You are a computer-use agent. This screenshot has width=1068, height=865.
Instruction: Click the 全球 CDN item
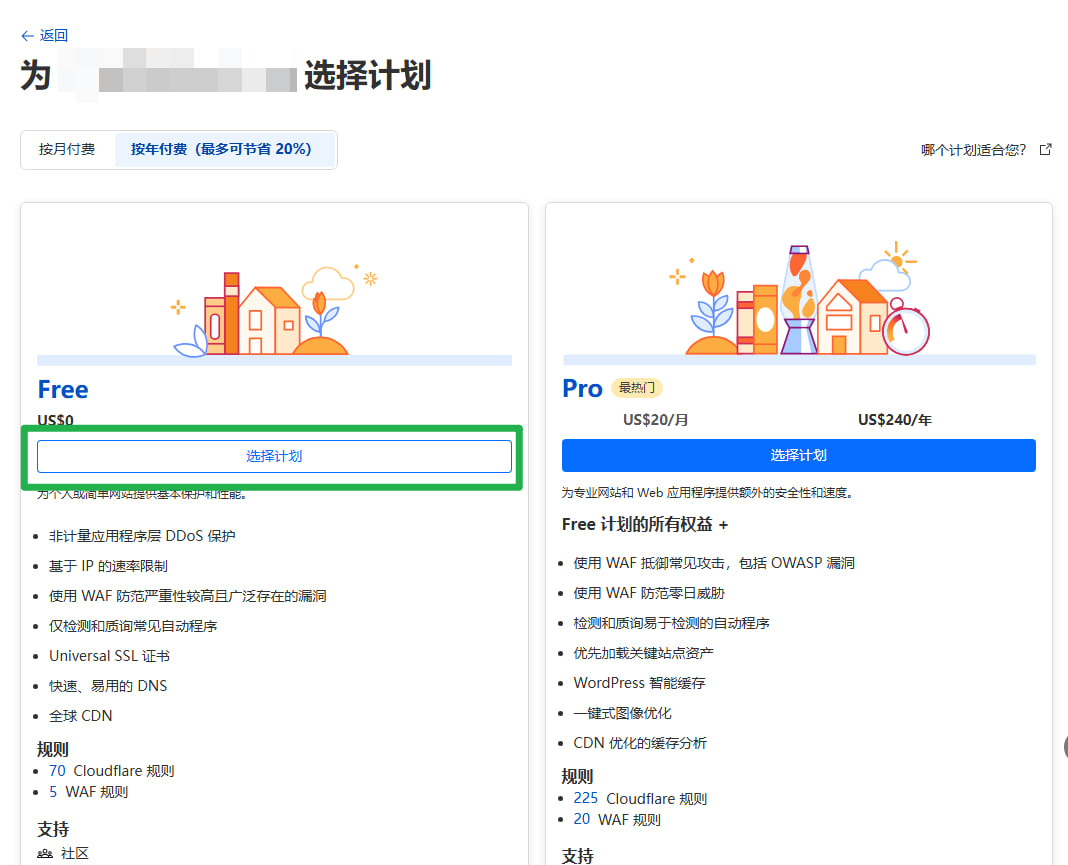pyautogui.click(x=80, y=716)
